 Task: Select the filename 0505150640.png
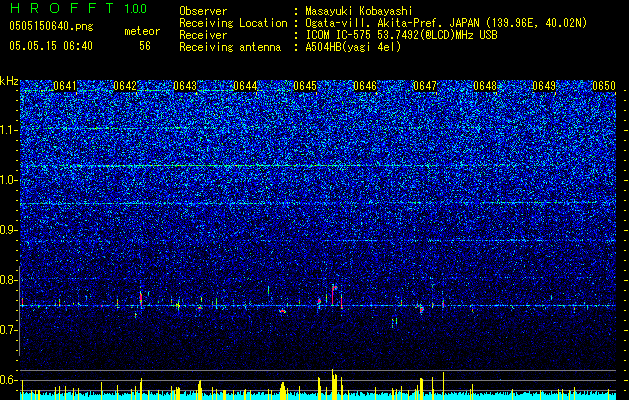point(51,26)
